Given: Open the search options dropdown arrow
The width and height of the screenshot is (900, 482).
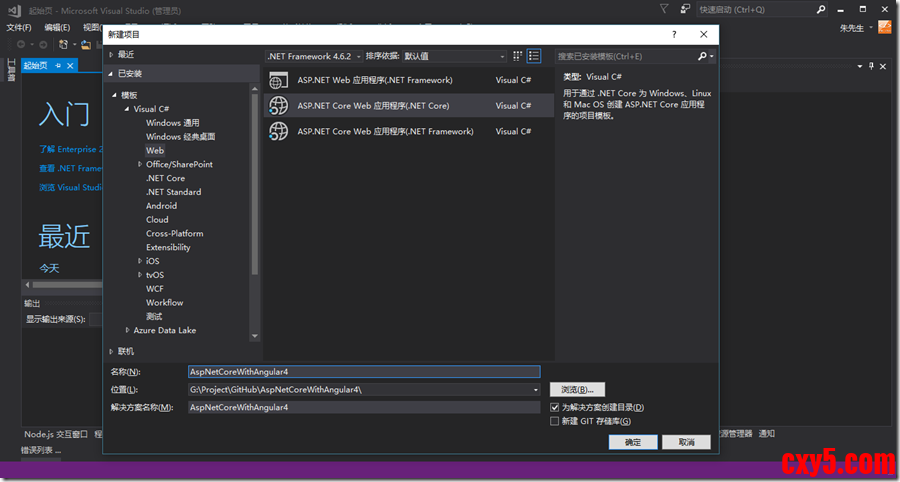Looking at the screenshot, I should coord(712,56).
